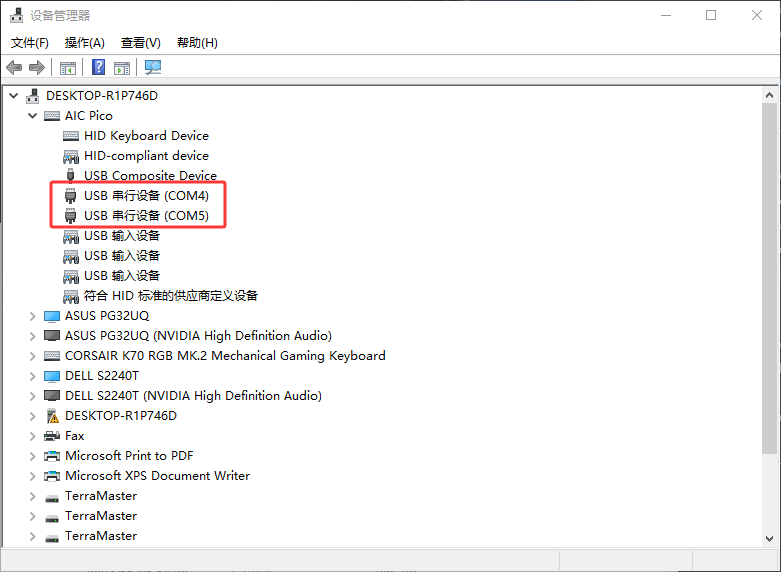Collapse the AIC Pico node

33,116
